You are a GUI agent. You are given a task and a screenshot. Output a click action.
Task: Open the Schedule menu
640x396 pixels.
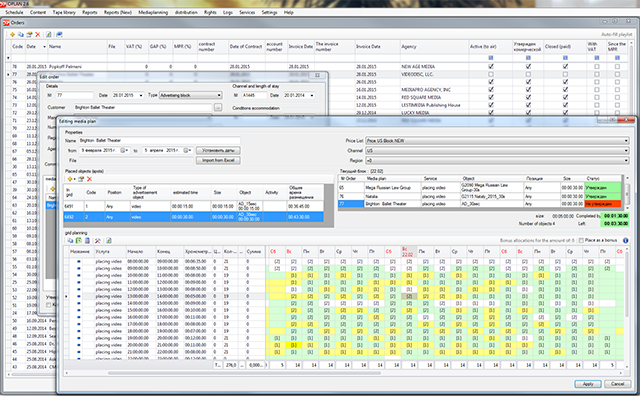[14, 12]
